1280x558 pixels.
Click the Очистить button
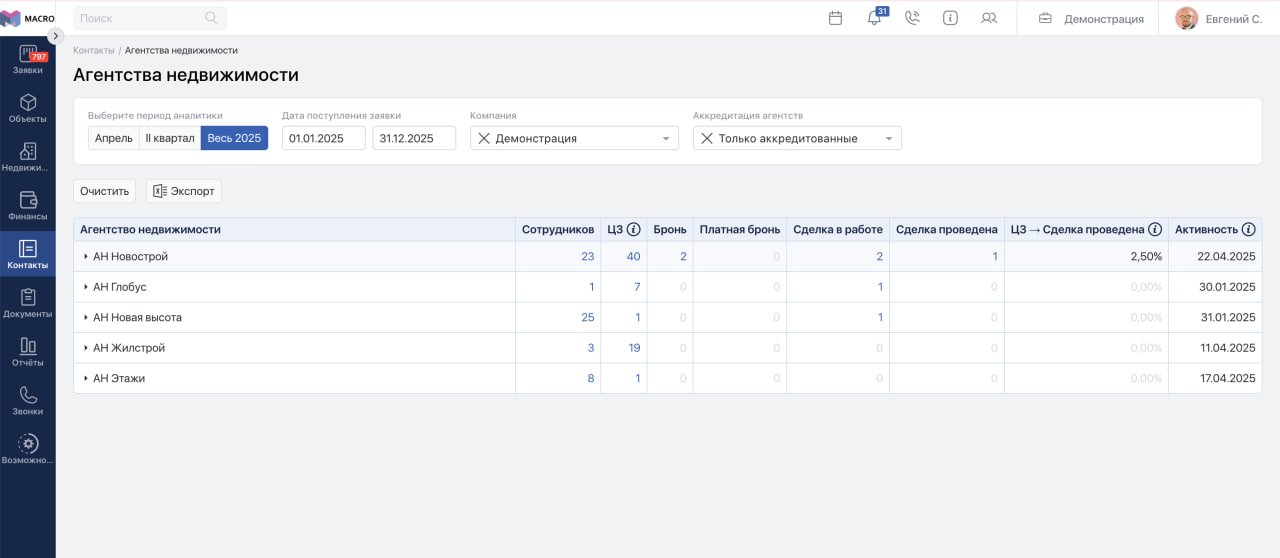(104, 191)
